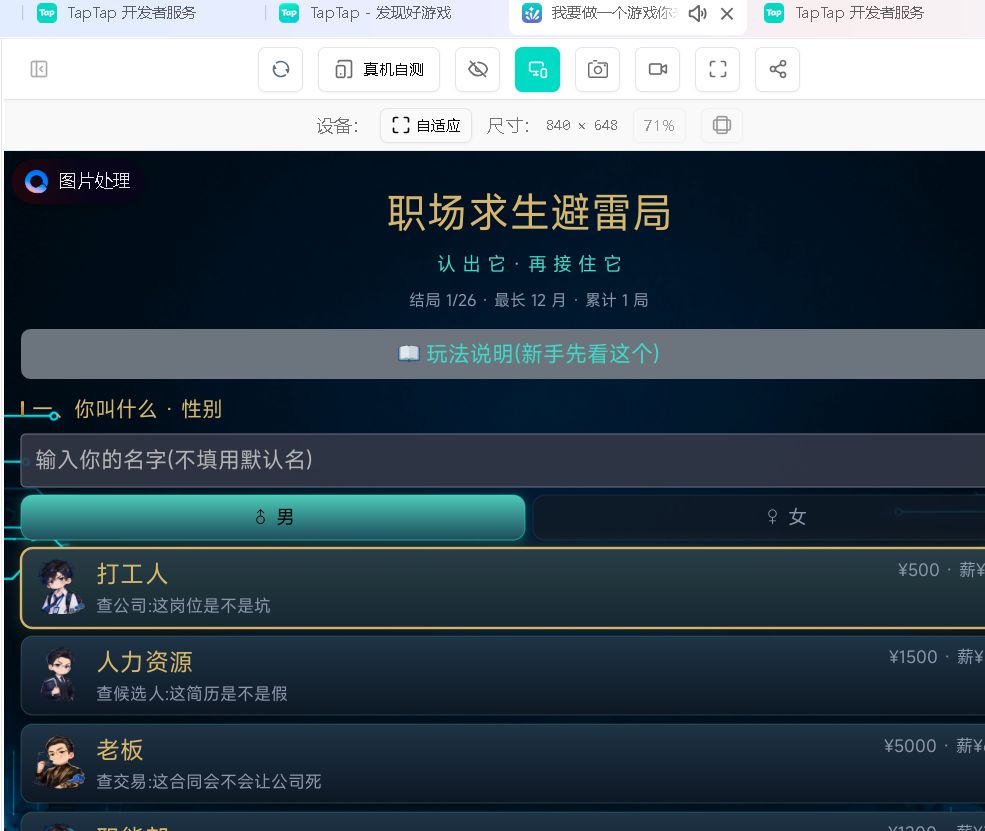This screenshot has height=831, width=985.
Task: Take a screenshot with camera icon
Action: click(597, 69)
